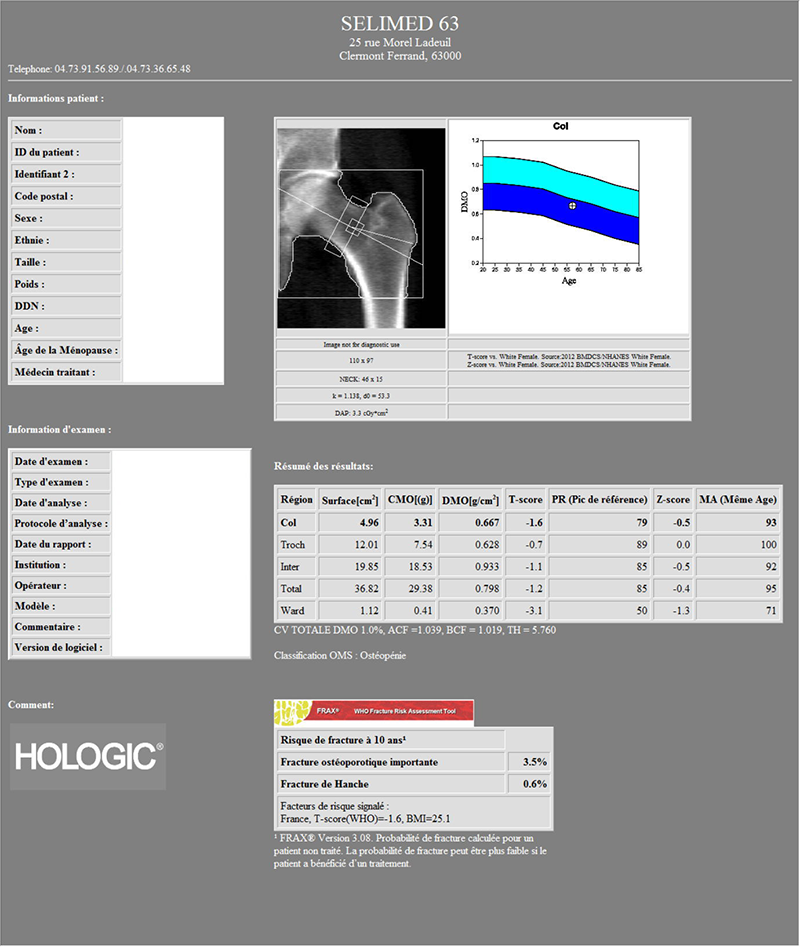This screenshot has height=947, width=800.
Task: Click the Commentaire field in exam information
Action: [180, 627]
